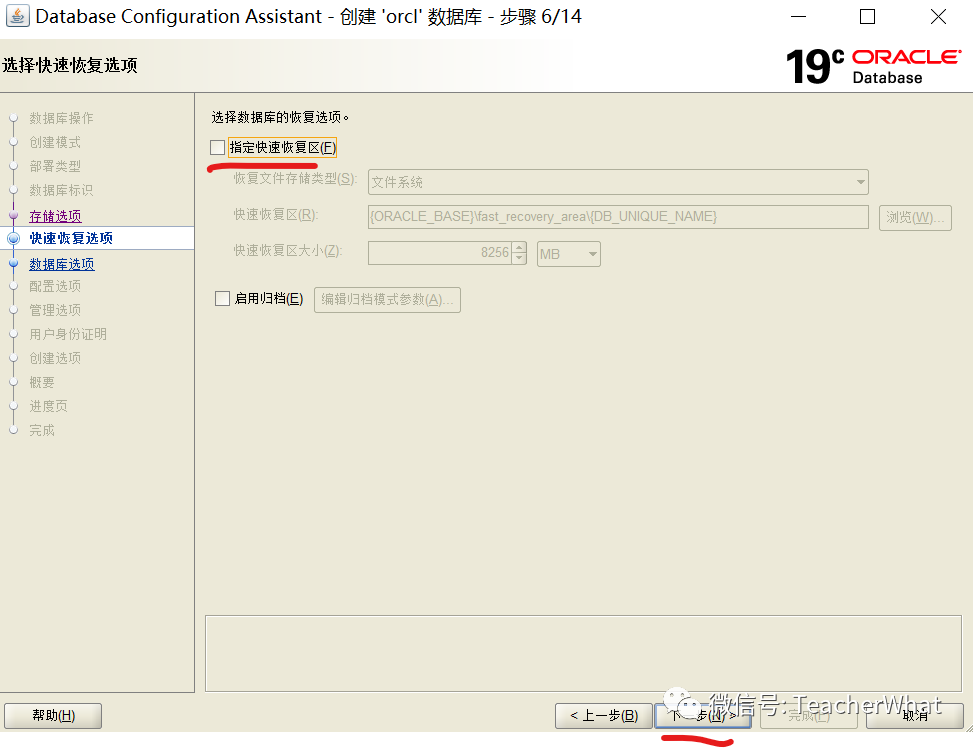Close the Database Configuration Assistant window
The image size is (973, 748).
click(938, 17)
